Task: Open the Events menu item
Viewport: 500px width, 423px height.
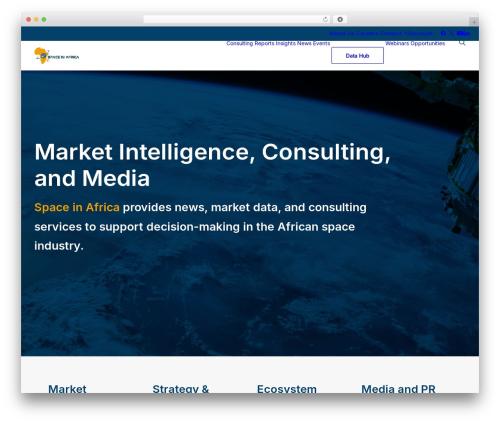Action: 321,43
